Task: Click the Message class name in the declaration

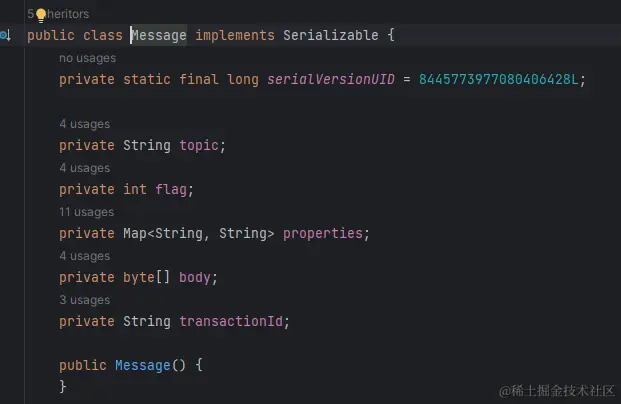Action: pos(159,35)
